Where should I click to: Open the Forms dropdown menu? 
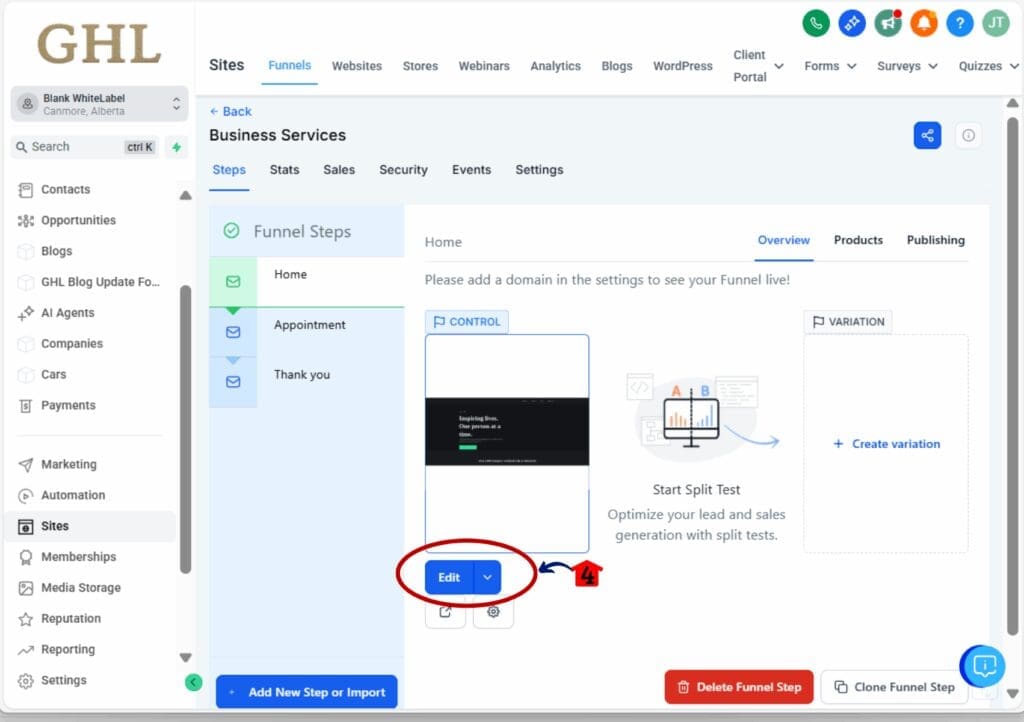point(830,66)
